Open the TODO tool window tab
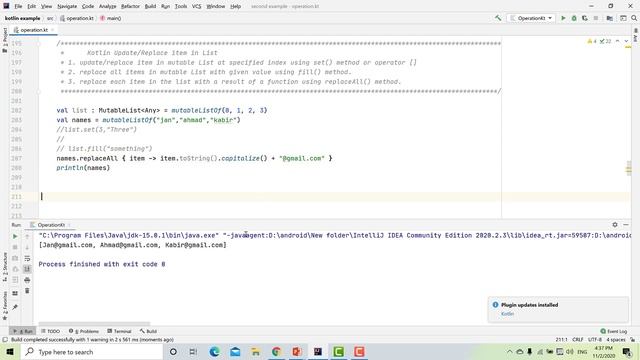This screenshot has width=640, height=360. click(x=51, y=331)
